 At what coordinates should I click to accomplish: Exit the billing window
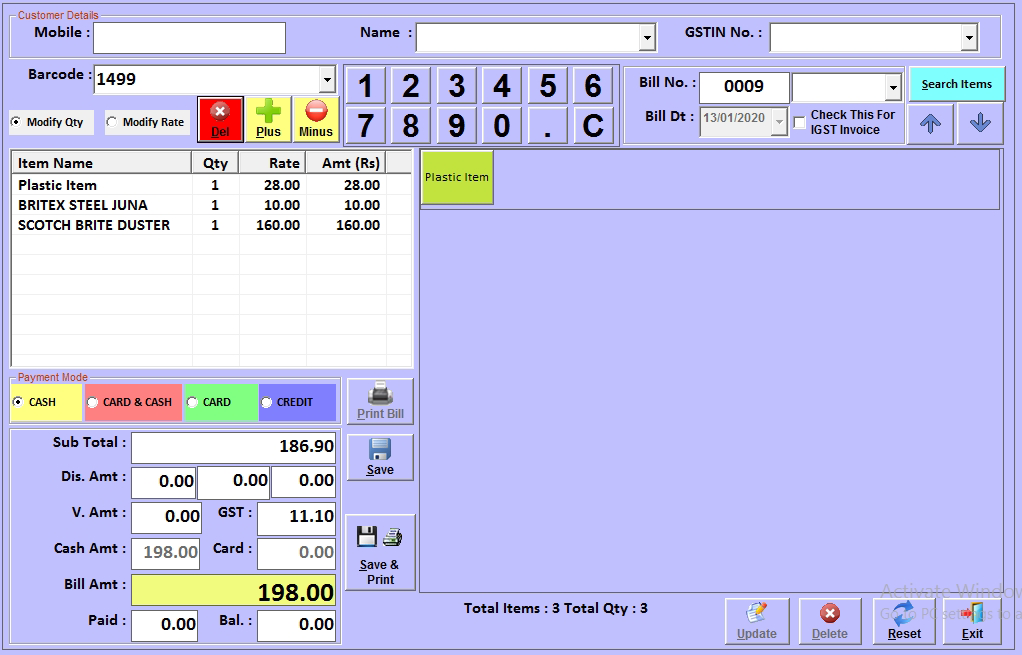[972, 621]
